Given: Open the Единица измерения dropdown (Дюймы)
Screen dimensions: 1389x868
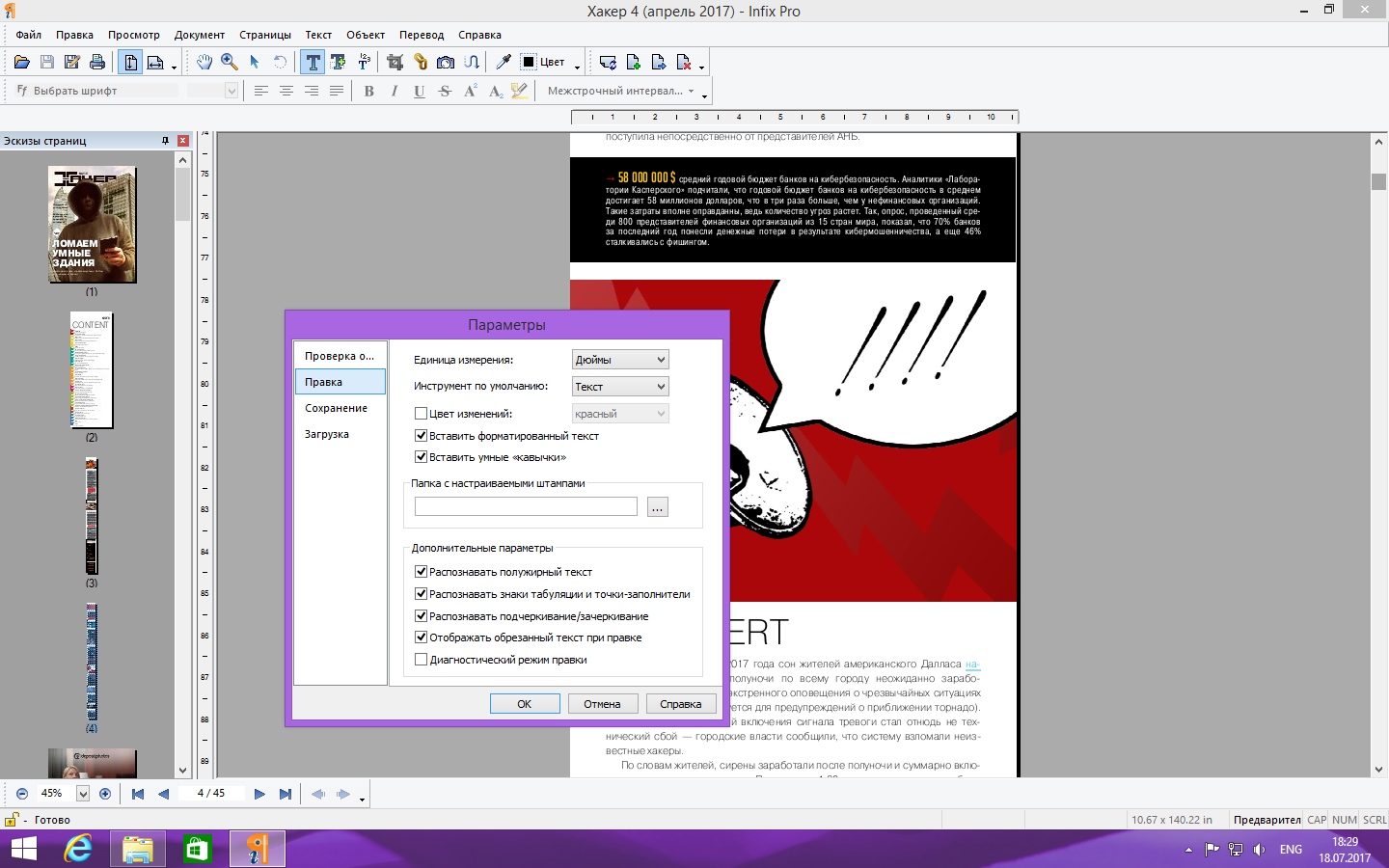Looking at the screenshot, I should coord(620,360).
